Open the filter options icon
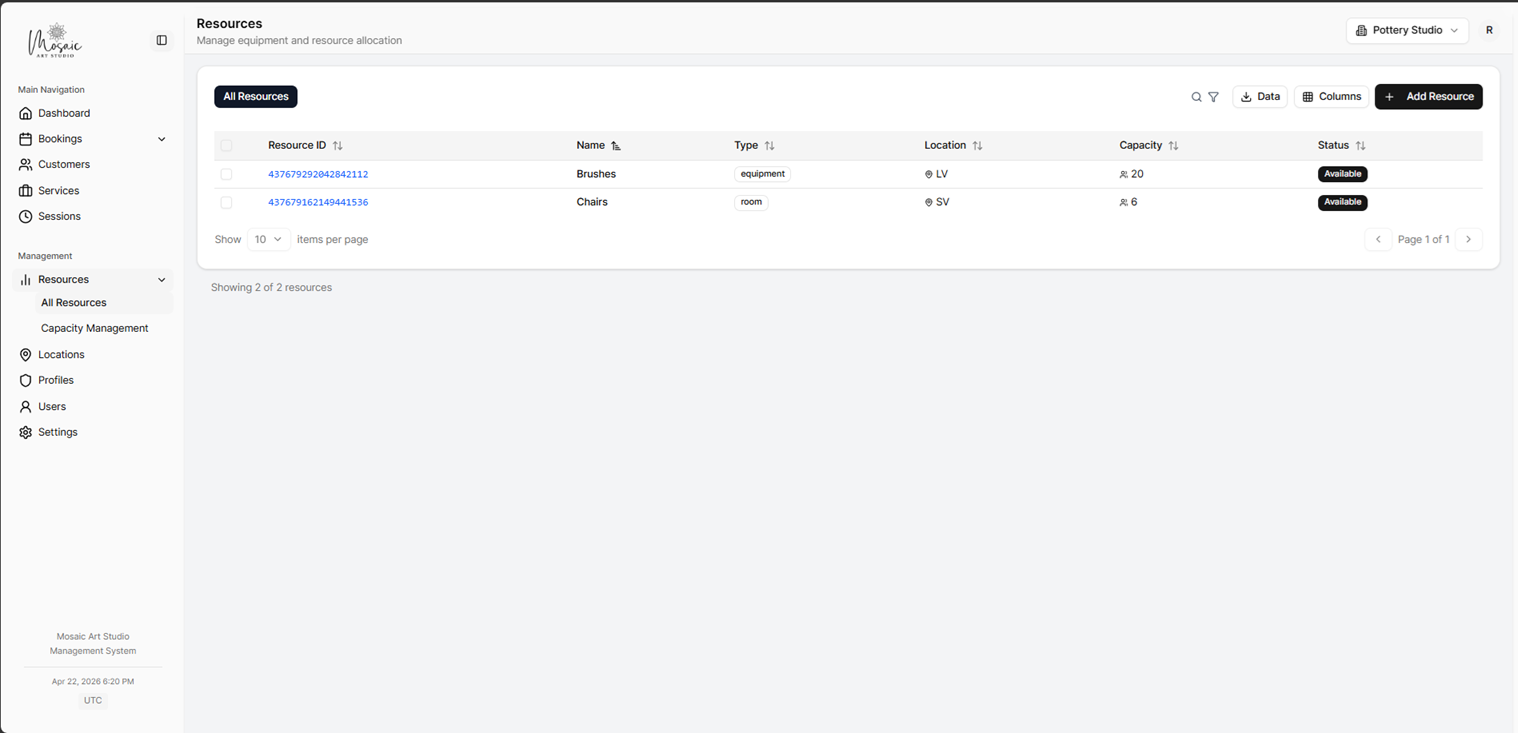 point(1213,97)
